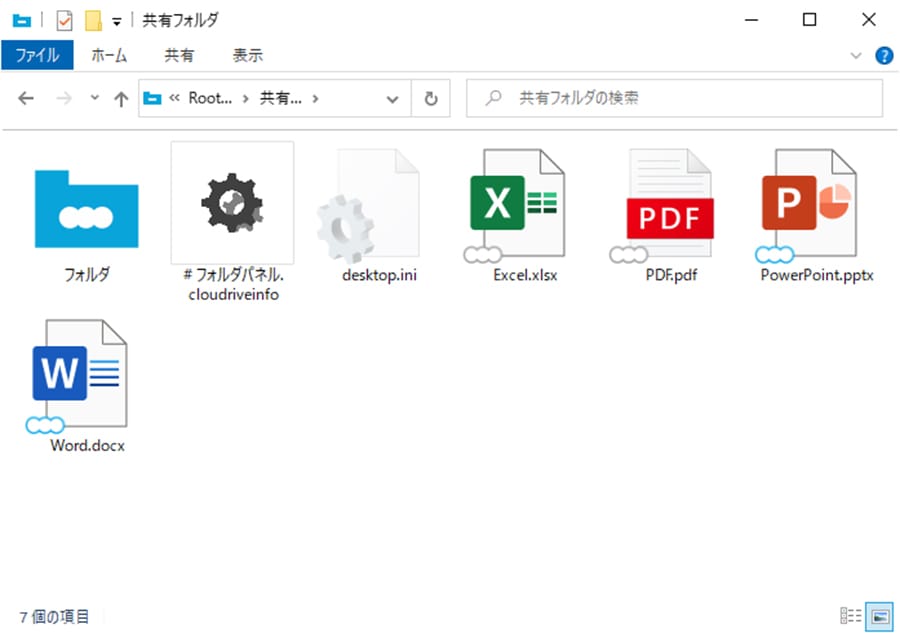This screenshot has width=900, height=633.
Task: Click the Root... breadcrumb segment
Action: point(210,98)
